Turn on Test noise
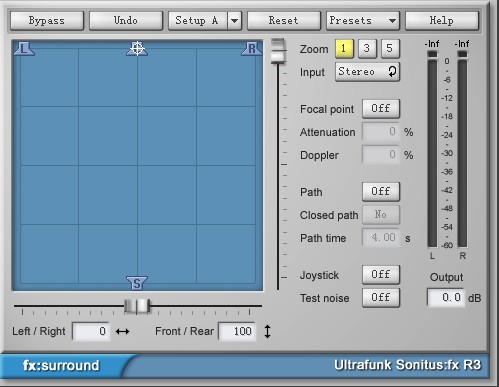This screenshot has width=499, height=387. tap(381, 298)
